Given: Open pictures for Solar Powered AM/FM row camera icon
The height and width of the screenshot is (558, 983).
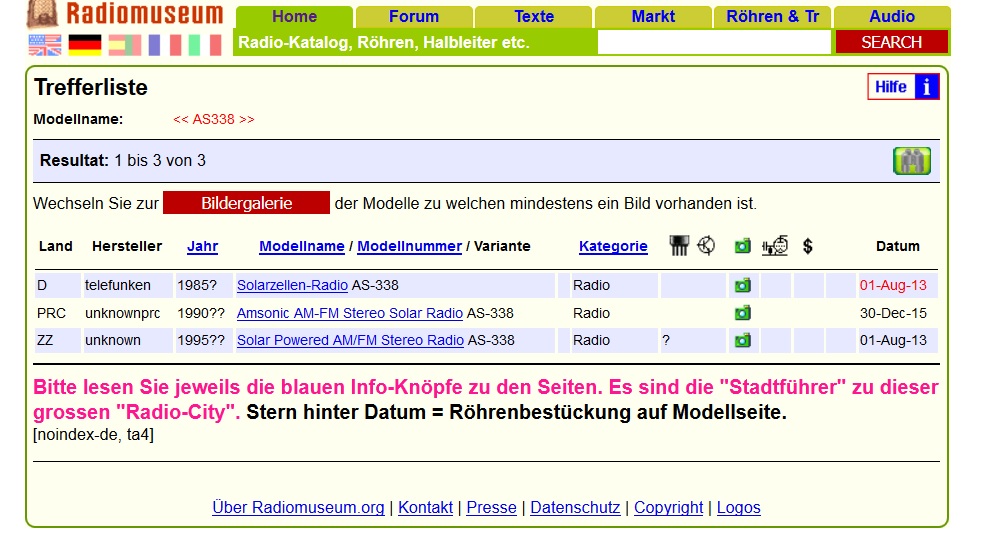Looking at the screenshot, I should click(x=742, y=340).
